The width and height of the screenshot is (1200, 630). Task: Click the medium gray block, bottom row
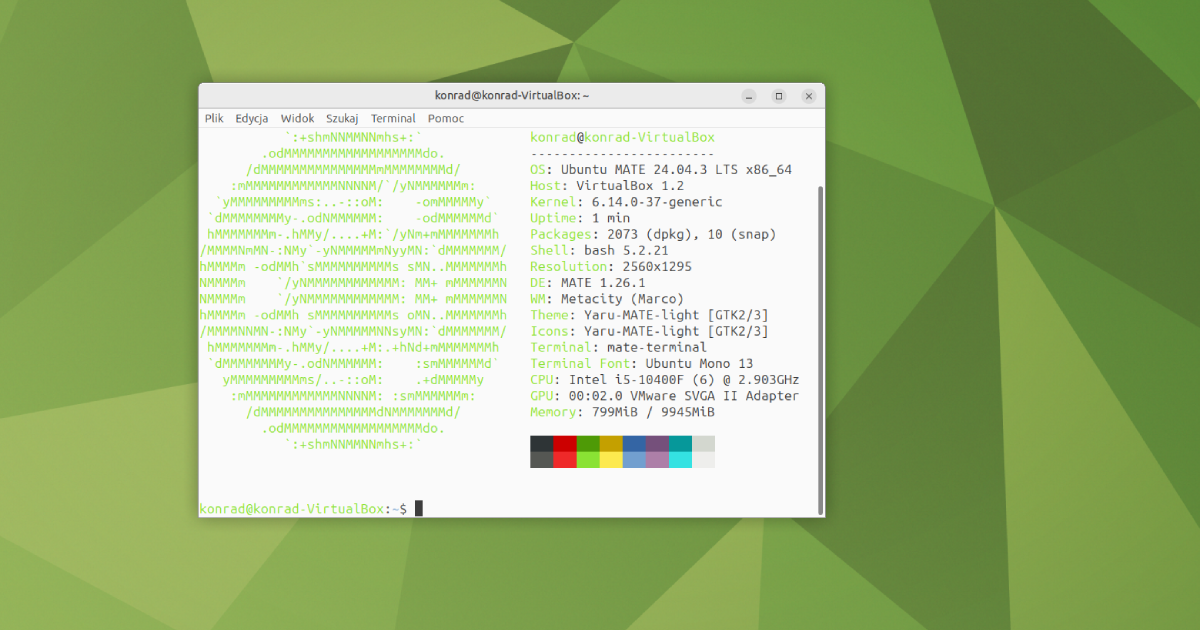point(542,460)
